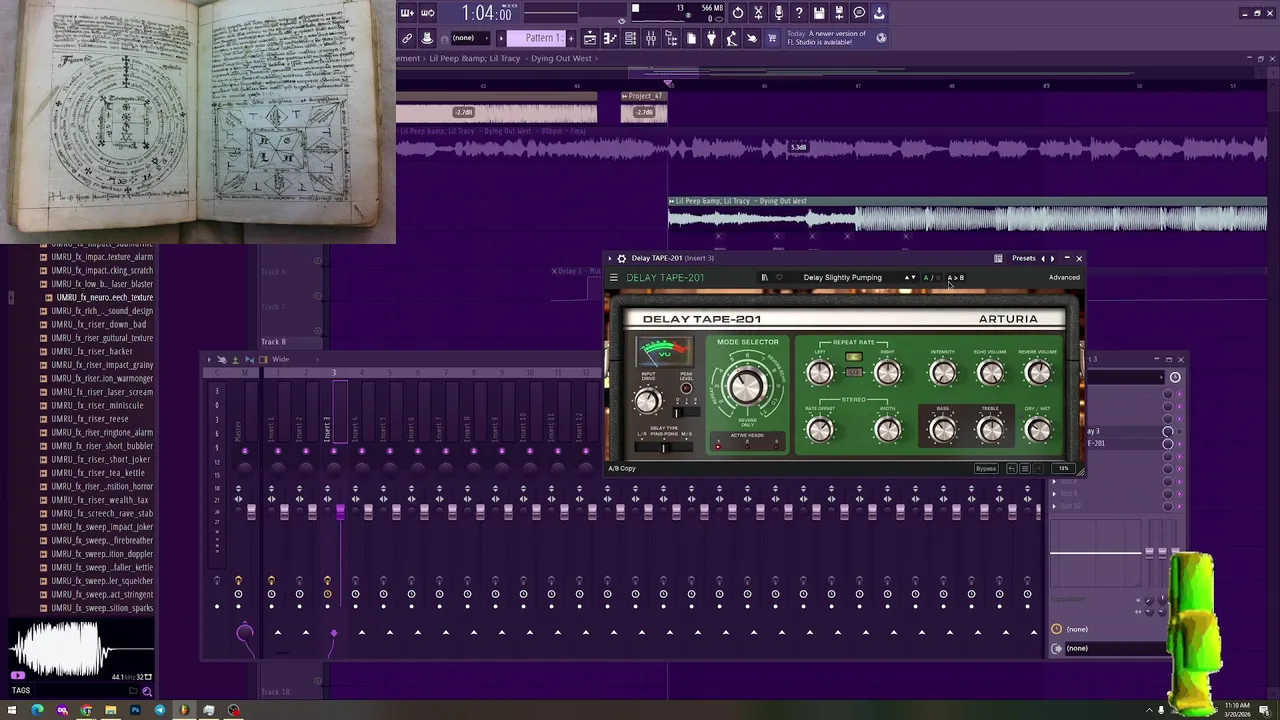Click the plug icon for plugin picker

pos(712,38)
